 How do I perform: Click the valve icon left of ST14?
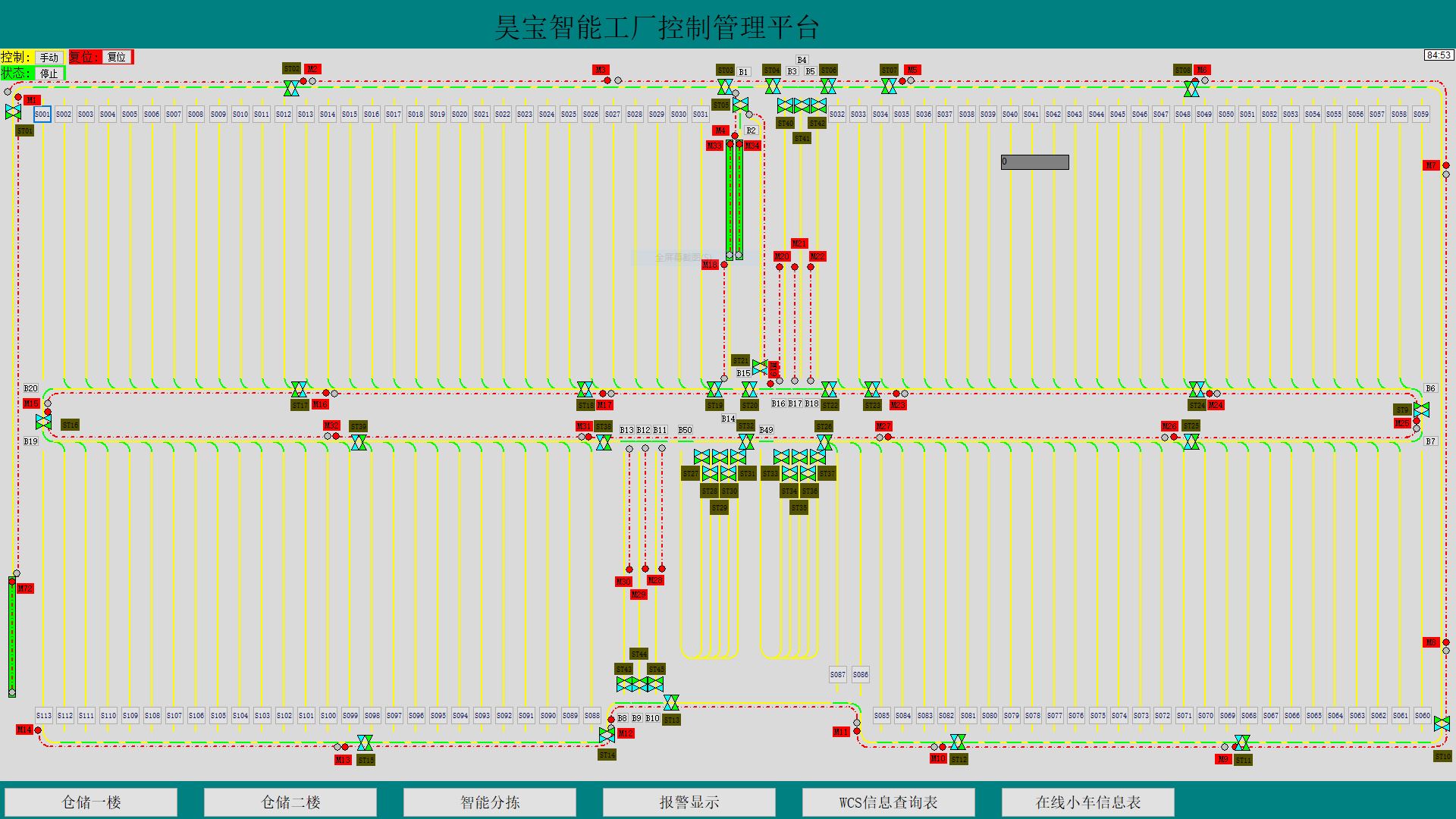click(607, 735)
